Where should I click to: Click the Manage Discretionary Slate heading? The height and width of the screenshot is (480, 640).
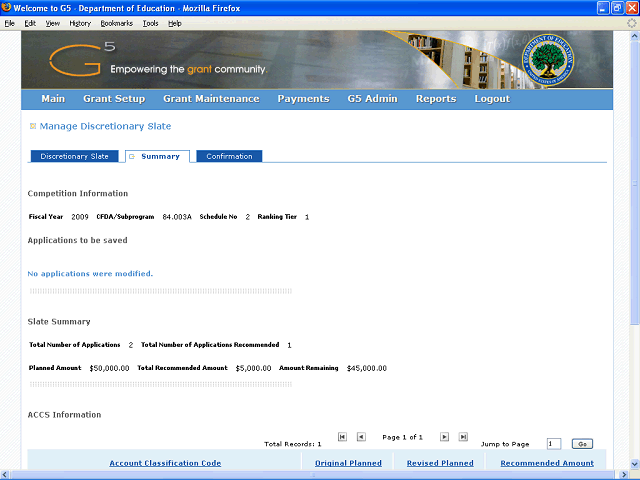click(x=105, y=126)
